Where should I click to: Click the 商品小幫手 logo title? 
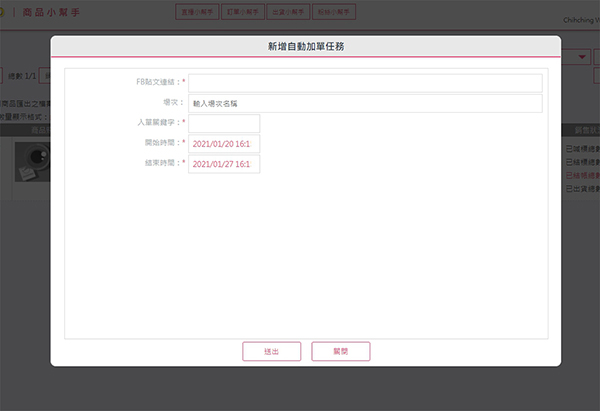(50, 13)
